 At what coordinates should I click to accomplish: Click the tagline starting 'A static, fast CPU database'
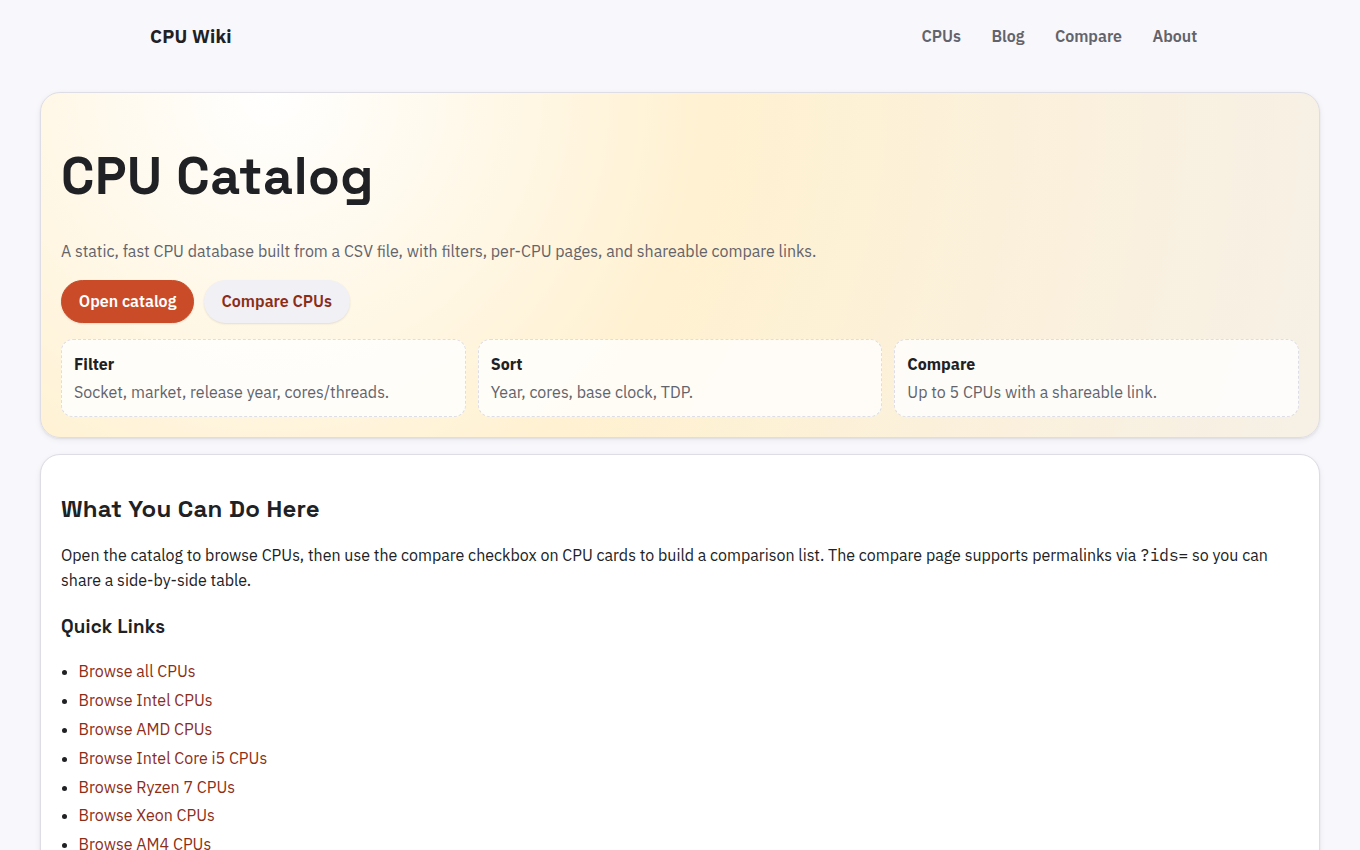[x=439, y=251]
